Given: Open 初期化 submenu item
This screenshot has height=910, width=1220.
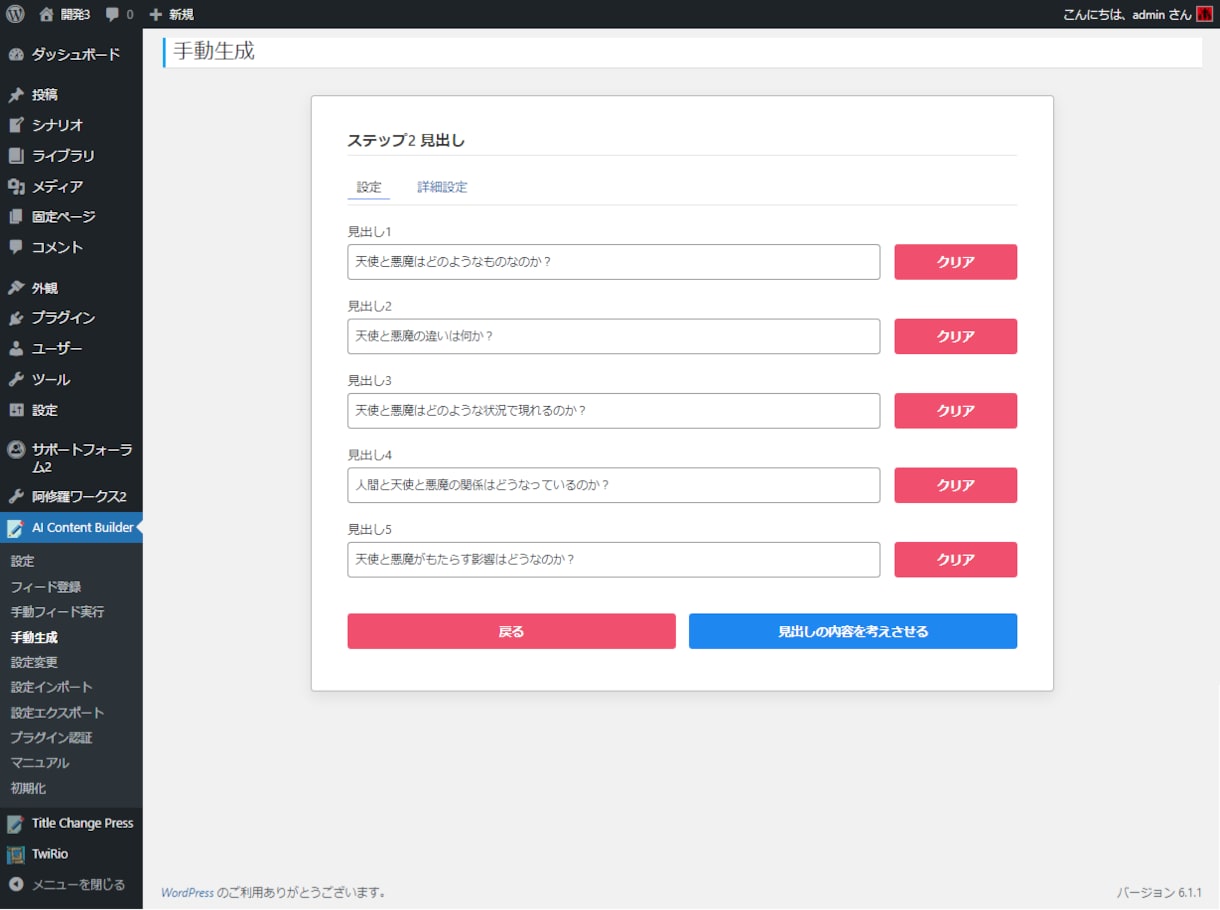Looking at the screenshot, I should (x=28, y=788).
